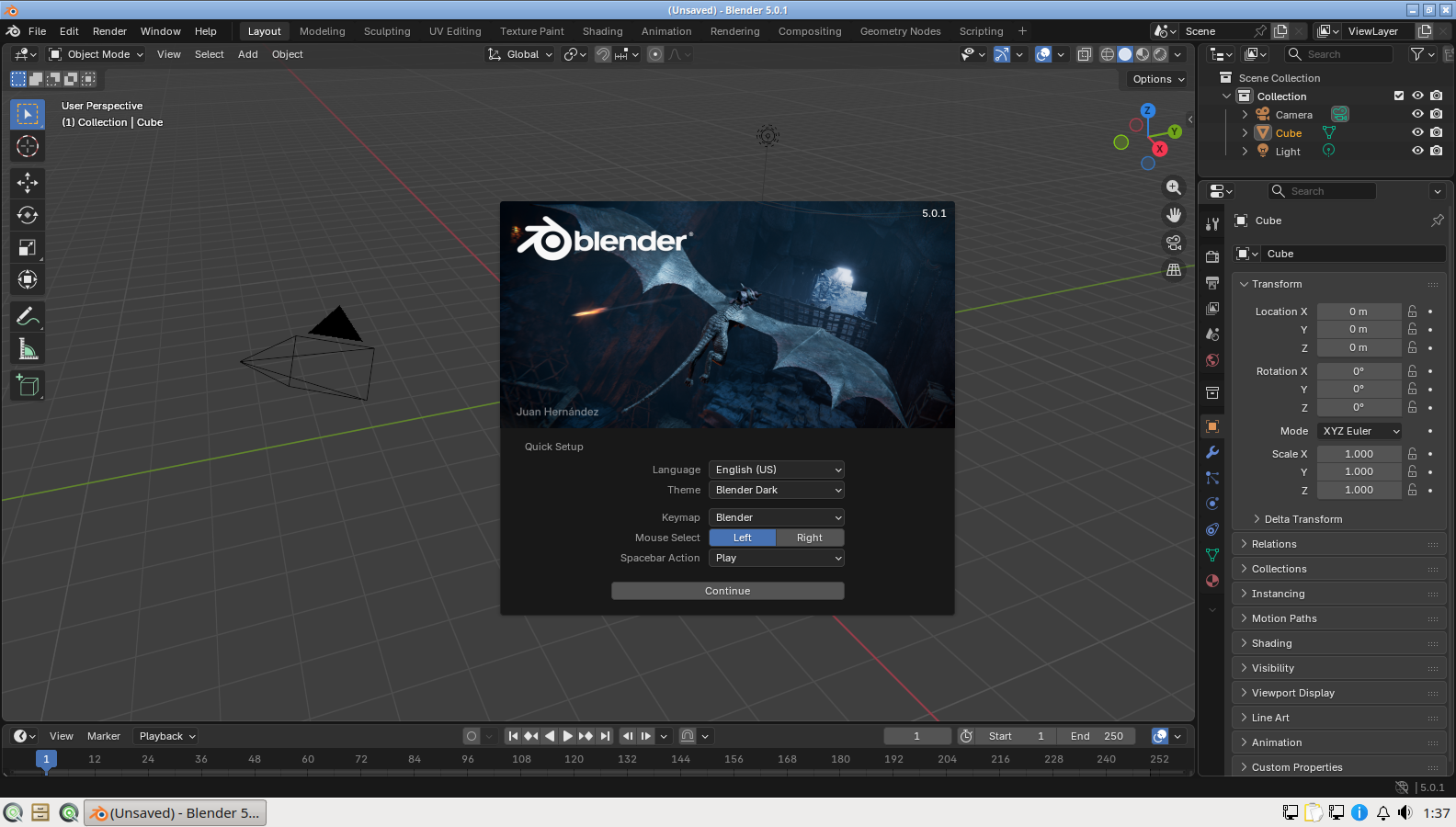Expand the Camera item in outliner
The width and height of the screenshot is (1456, 827).
tap(1245, 115)
